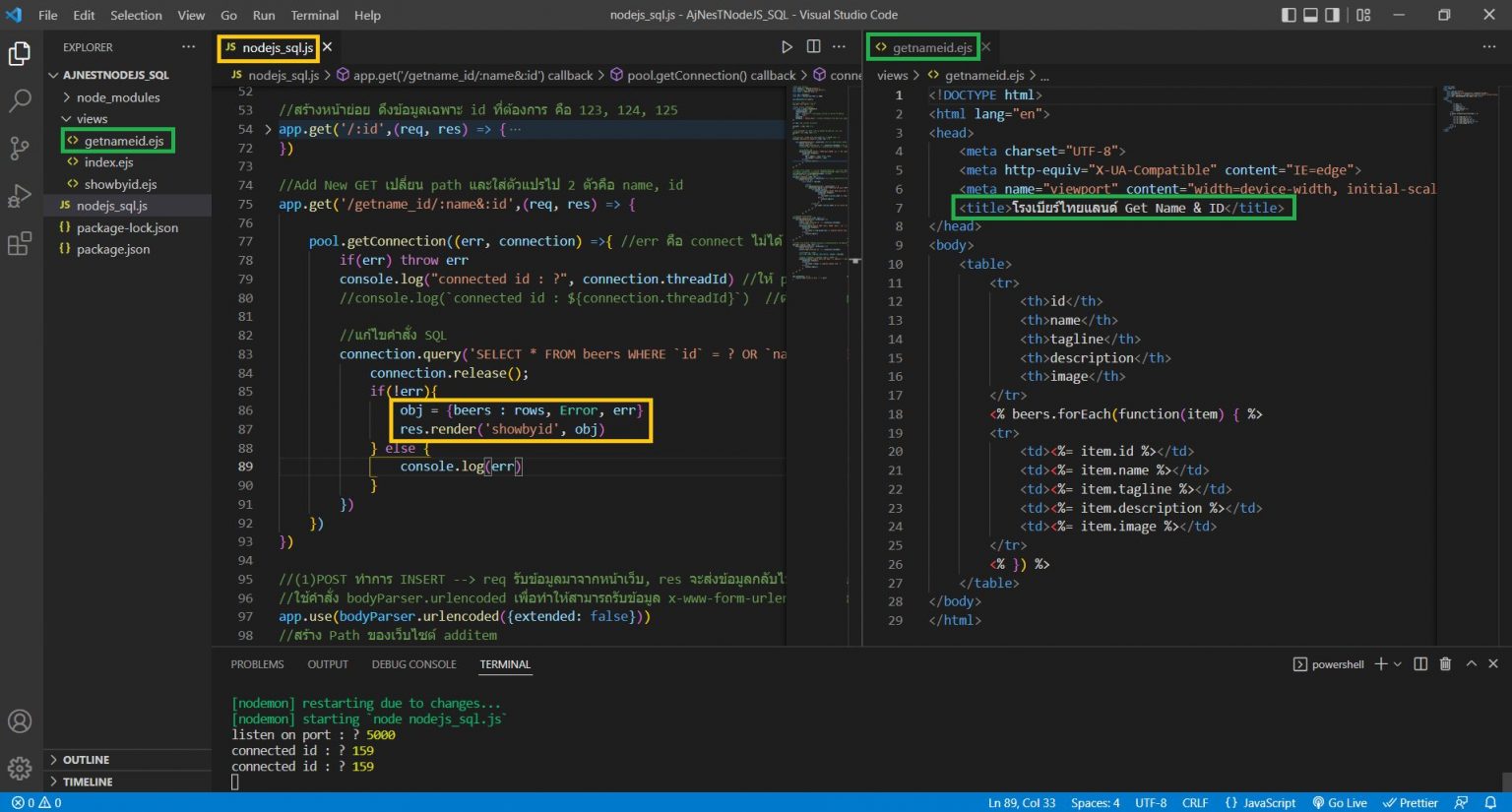Screen dimensions: 1512x812
Task: Open the Manage settings gear
Action: [x=20, y=768]
